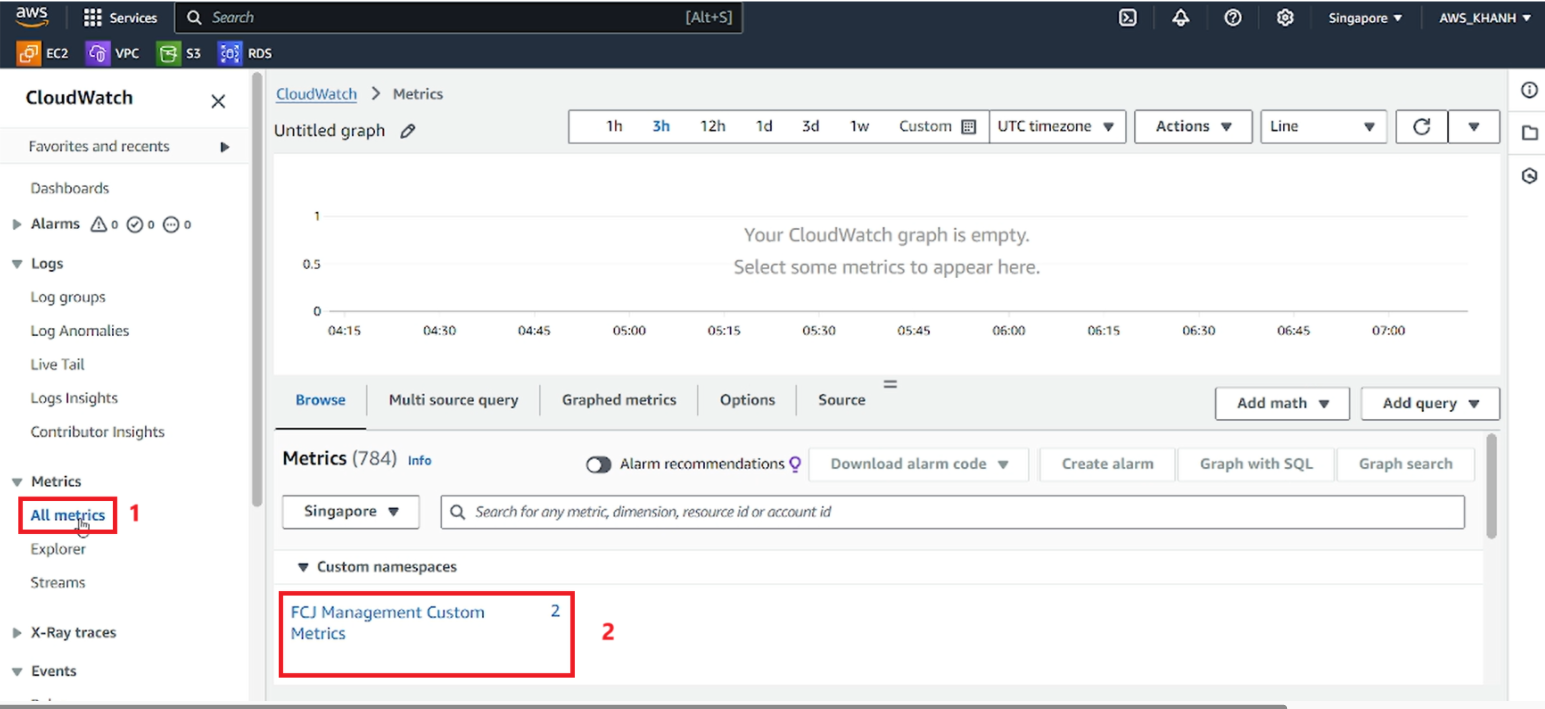Select the 1h time range
This screenshot has height=709, width=1545.
[x=614, y=127]
